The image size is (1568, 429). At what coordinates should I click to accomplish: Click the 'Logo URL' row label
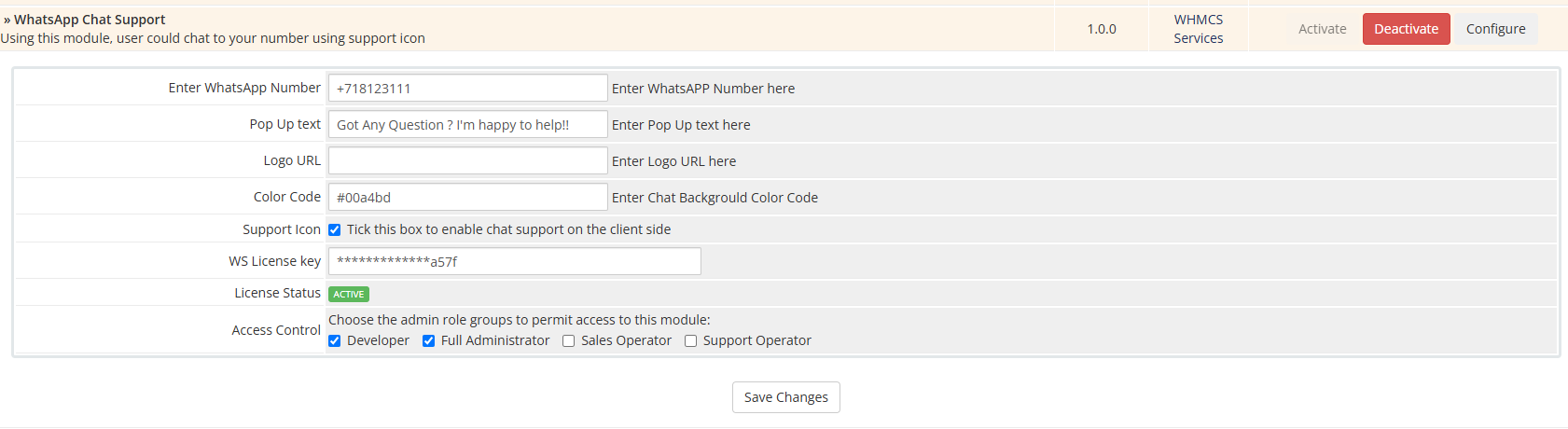292,160
